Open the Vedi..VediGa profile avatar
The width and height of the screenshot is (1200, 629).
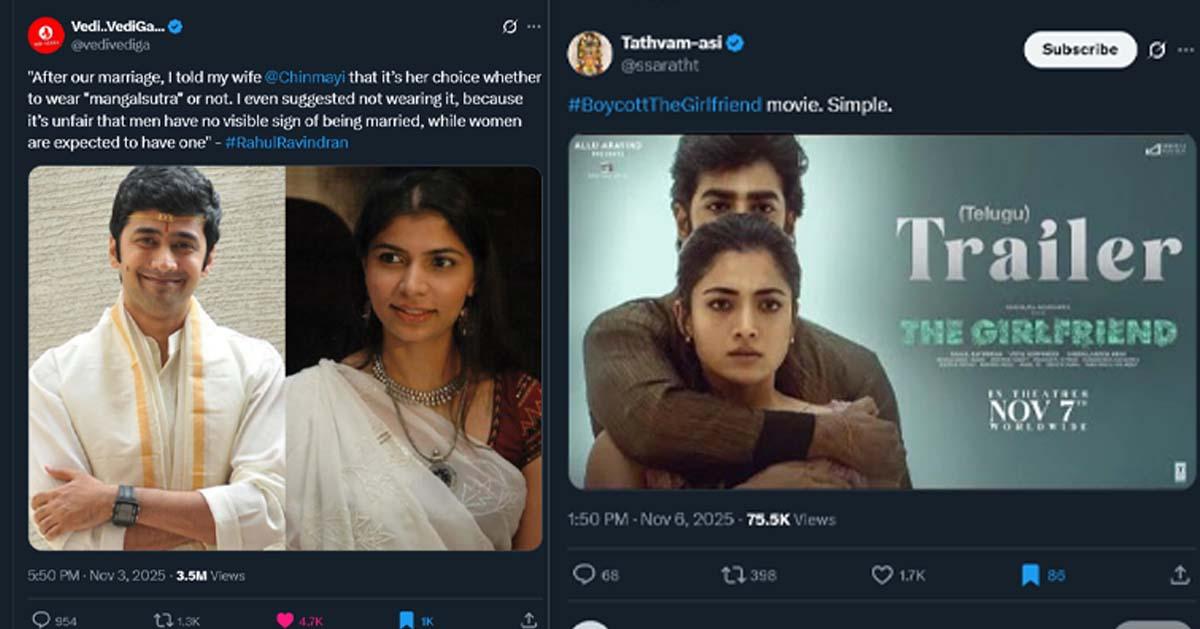pos(46,35)
